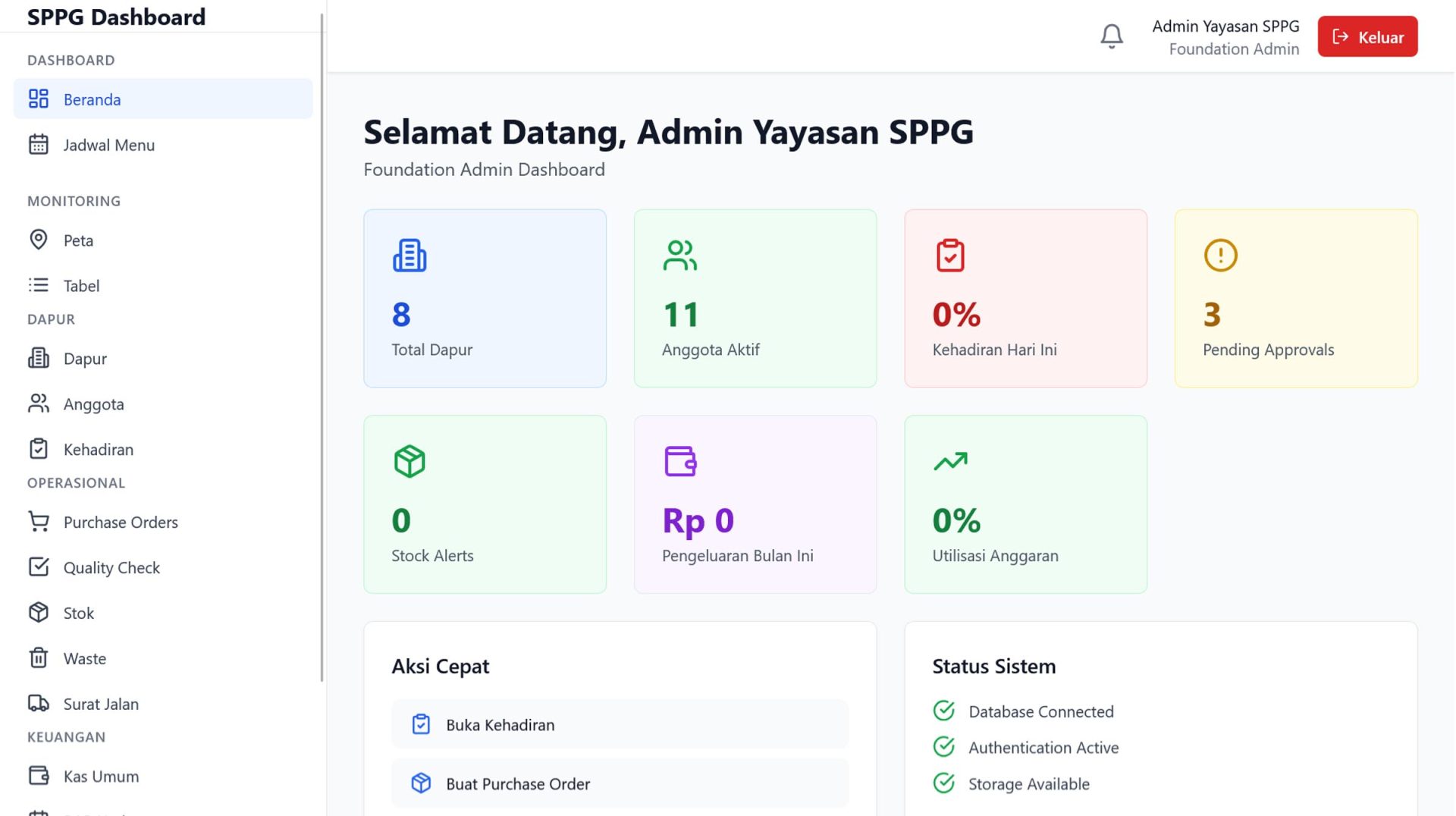
Task: Open the Peta map pin icon
Action: tap(38, 240)
